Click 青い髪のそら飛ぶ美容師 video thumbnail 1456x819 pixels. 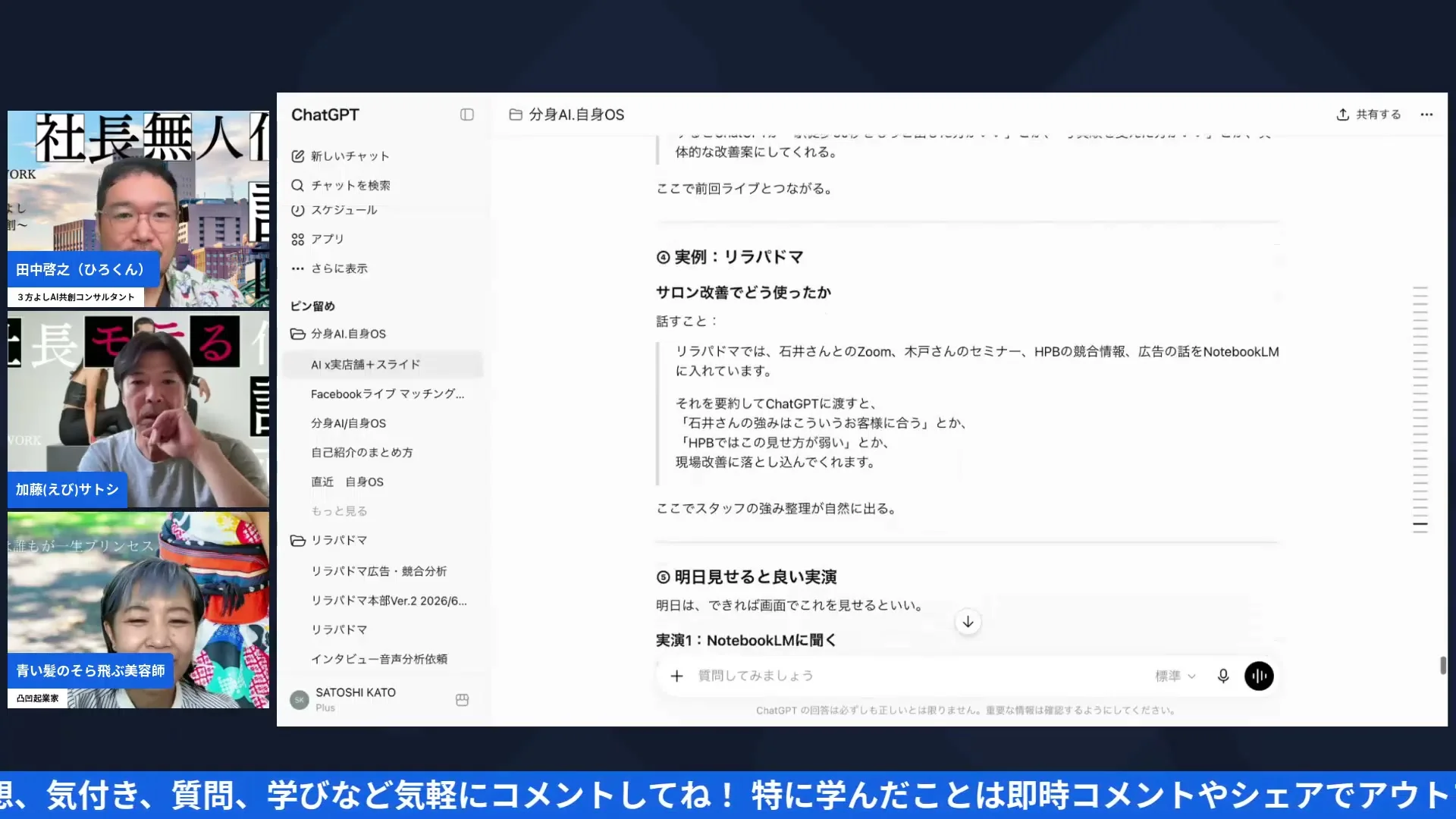pos(139,610)
